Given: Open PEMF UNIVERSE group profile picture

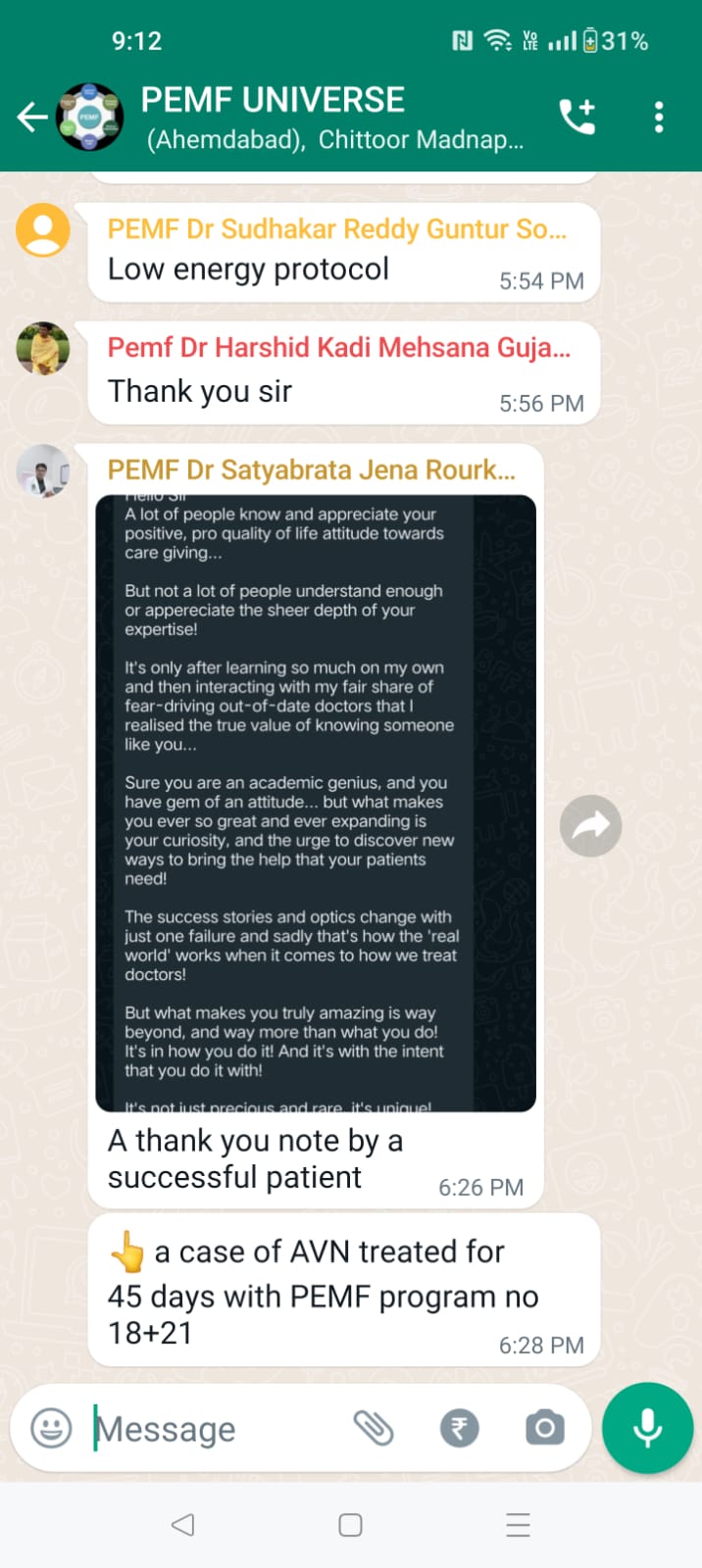Looking at the screenshot, I should pyautogui.click(x=89, y=117).
